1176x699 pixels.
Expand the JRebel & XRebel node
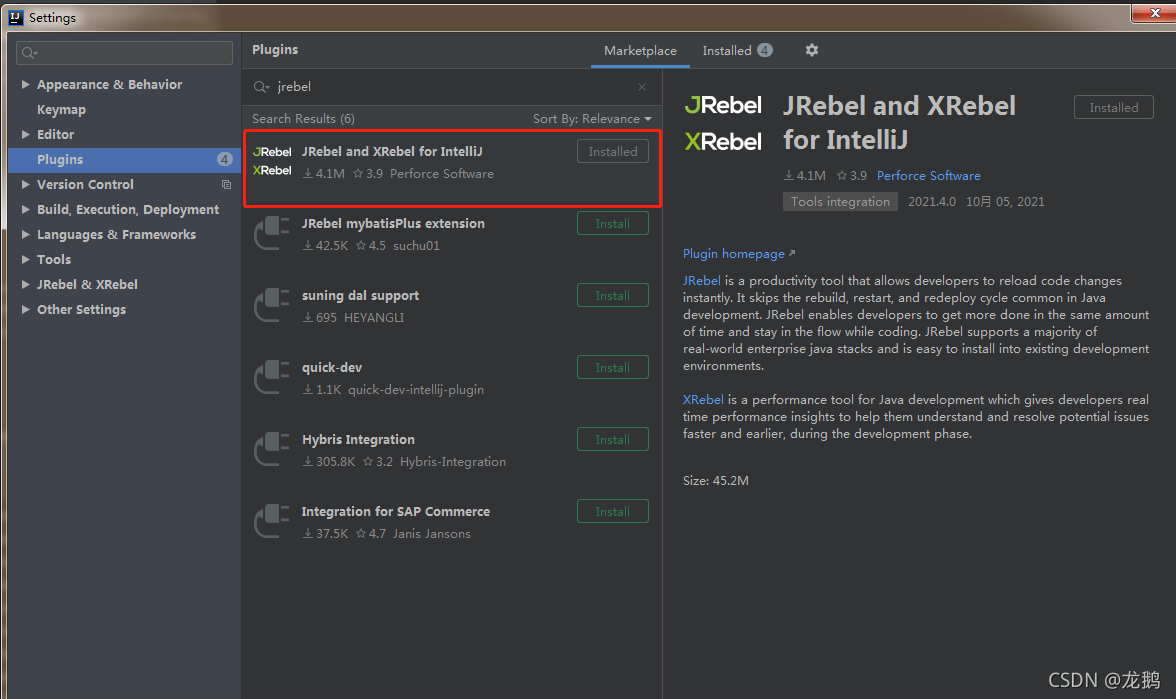tap(26, 284)
